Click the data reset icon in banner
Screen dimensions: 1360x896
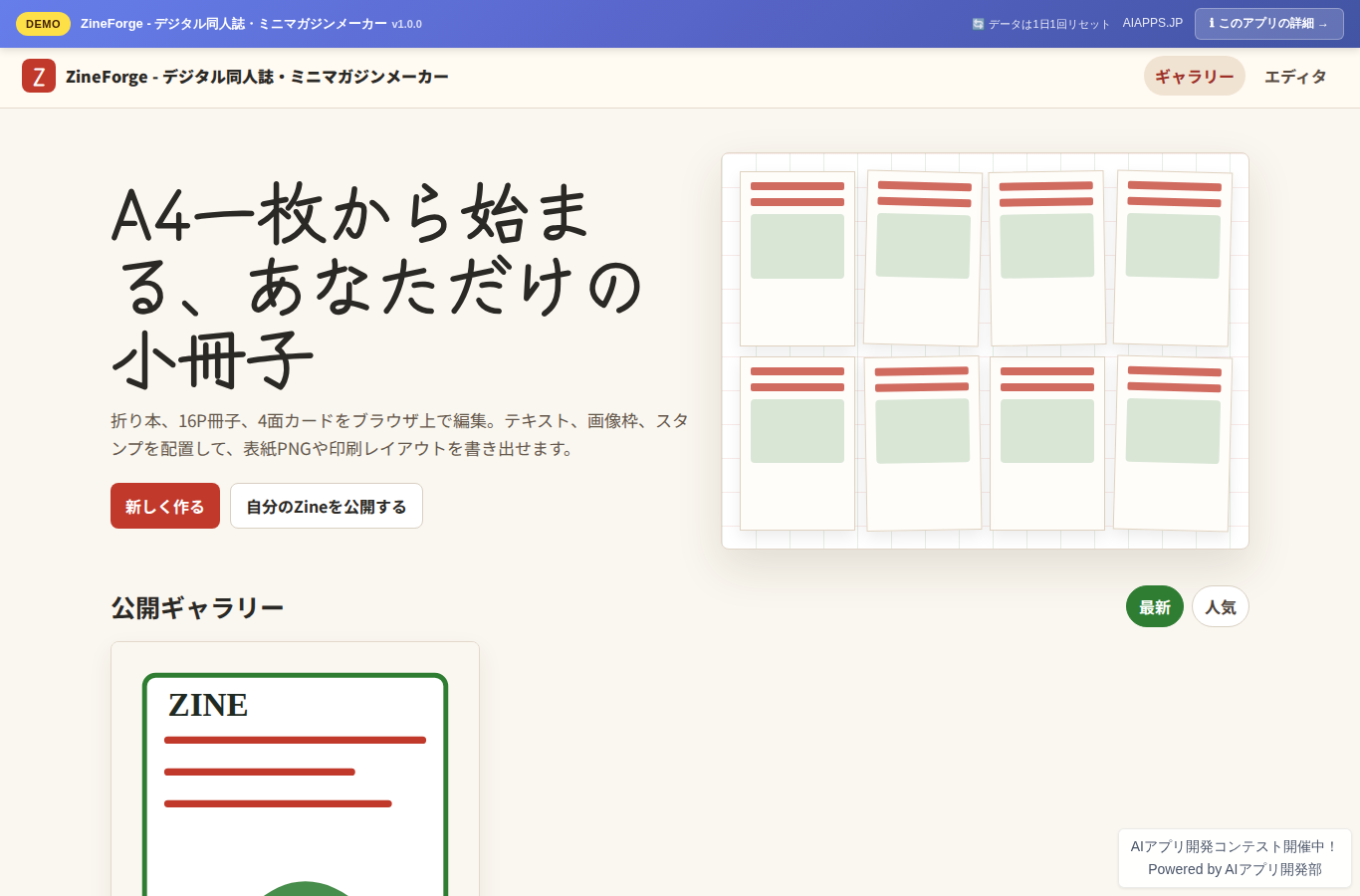click(x=978, y=24)
